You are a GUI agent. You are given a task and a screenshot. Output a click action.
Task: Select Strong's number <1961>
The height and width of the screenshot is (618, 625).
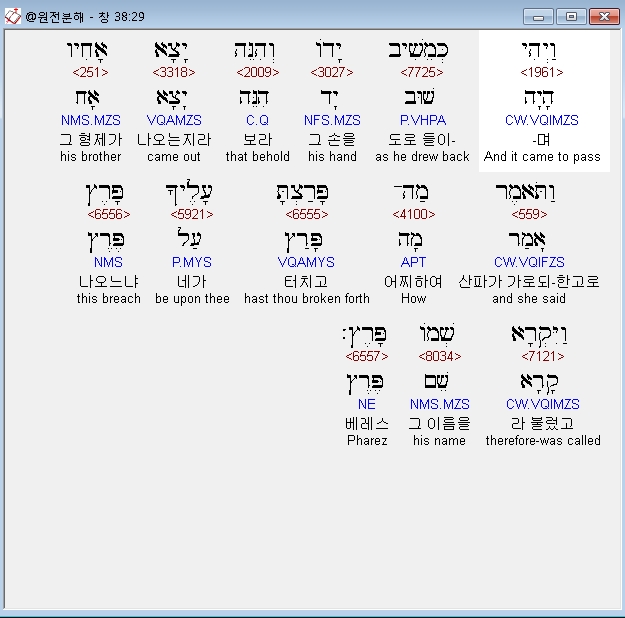[542, 72]
